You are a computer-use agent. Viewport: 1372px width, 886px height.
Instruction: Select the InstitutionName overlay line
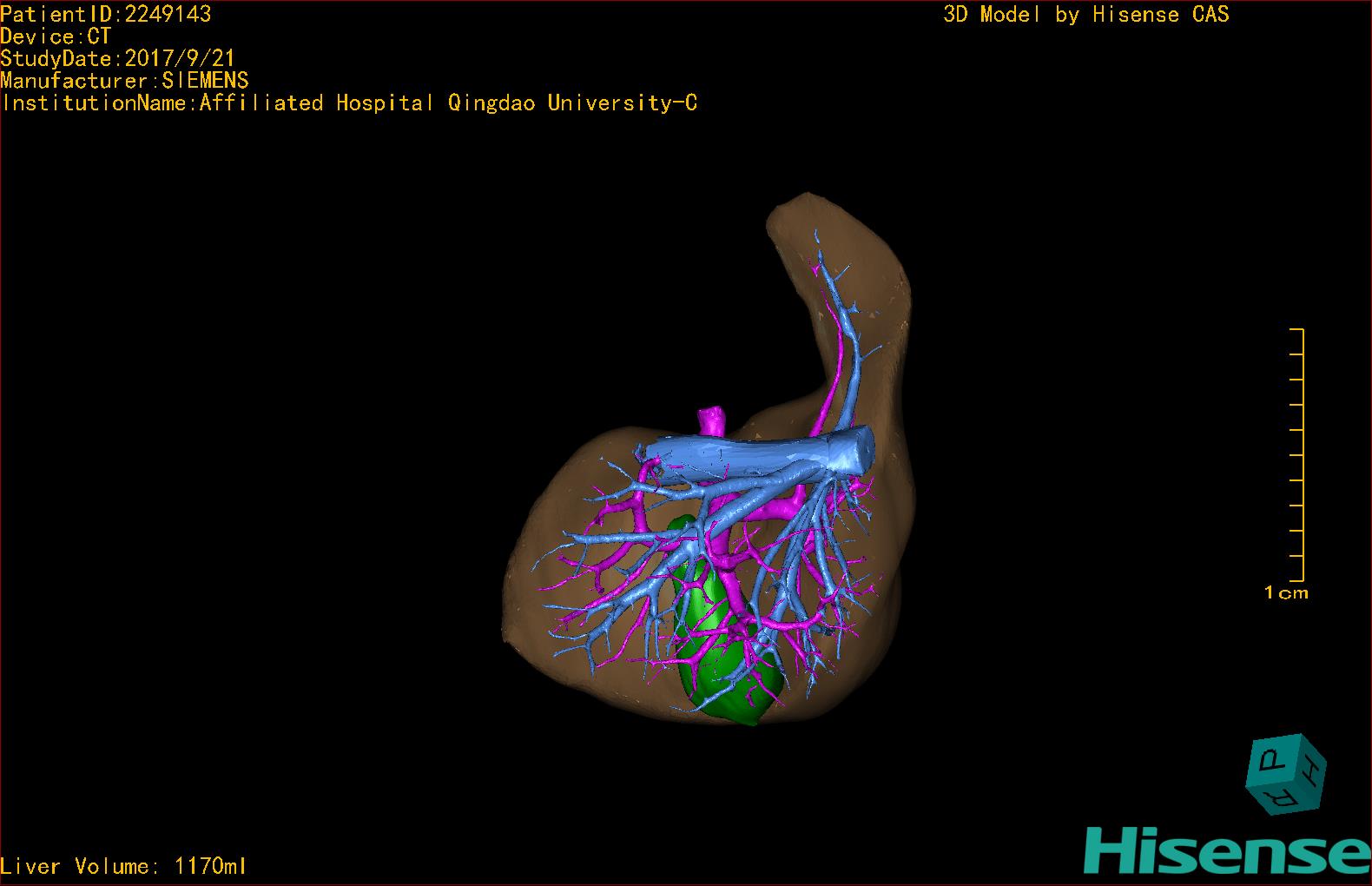coord(349,103)
